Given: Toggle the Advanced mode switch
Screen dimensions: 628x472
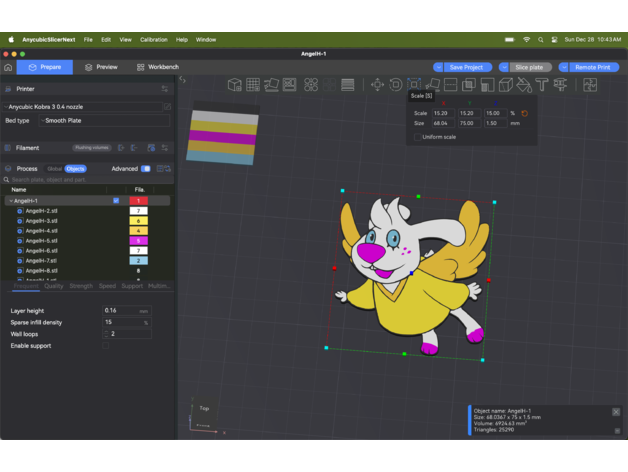Looking at the screenshot, I should click(146, 169).
